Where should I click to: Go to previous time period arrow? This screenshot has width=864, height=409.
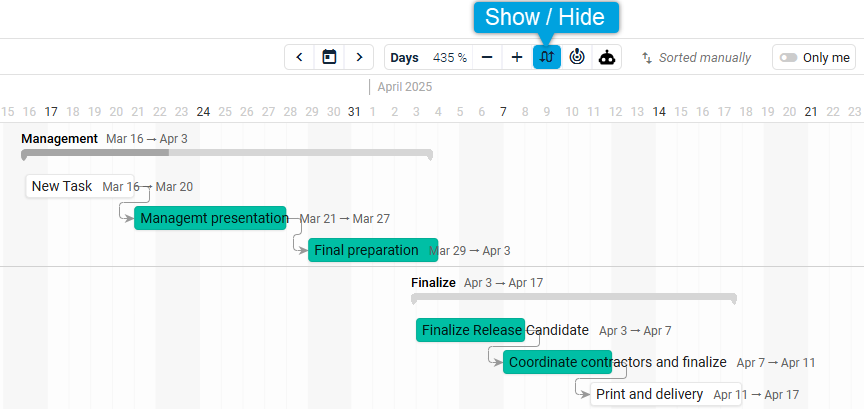pos(300,57)
